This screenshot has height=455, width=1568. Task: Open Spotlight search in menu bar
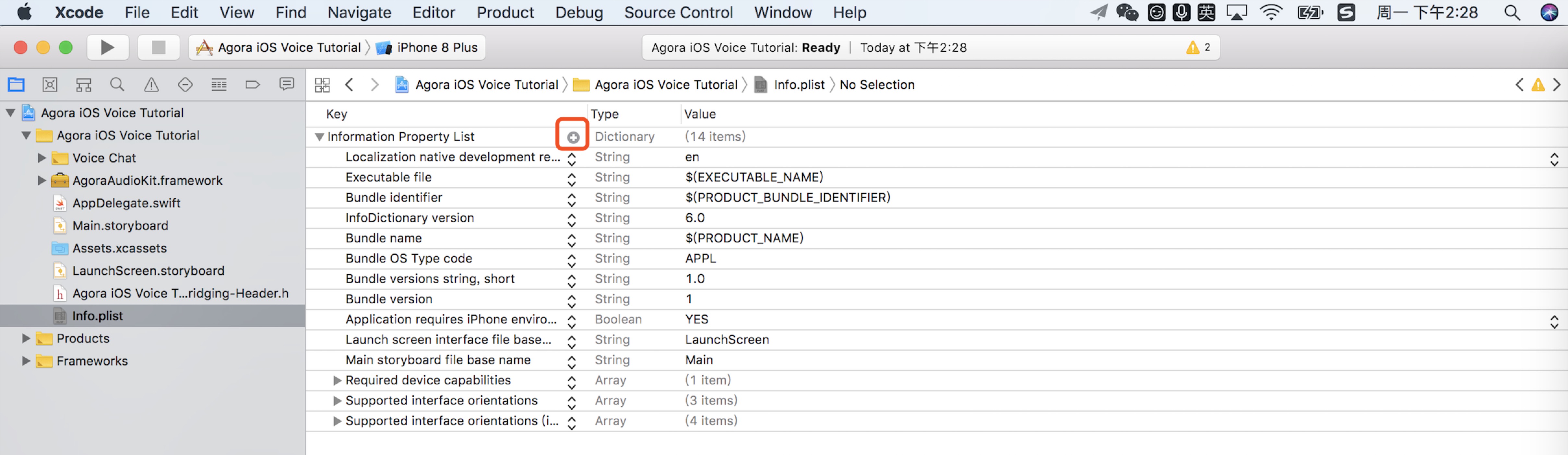coord(1512,12)
